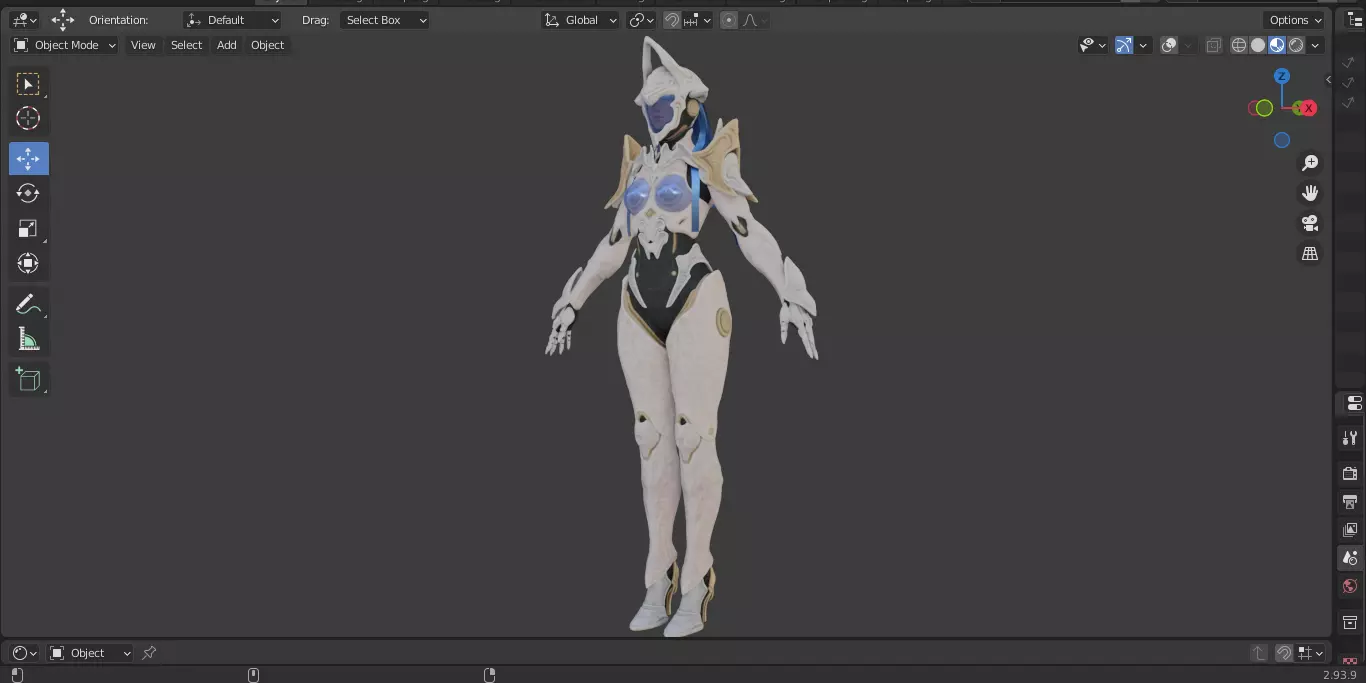Viewport: 1366px width, 683px height.
Task: Switch perspective/orthographic grid icon
Action: [x=1310, y=254]
